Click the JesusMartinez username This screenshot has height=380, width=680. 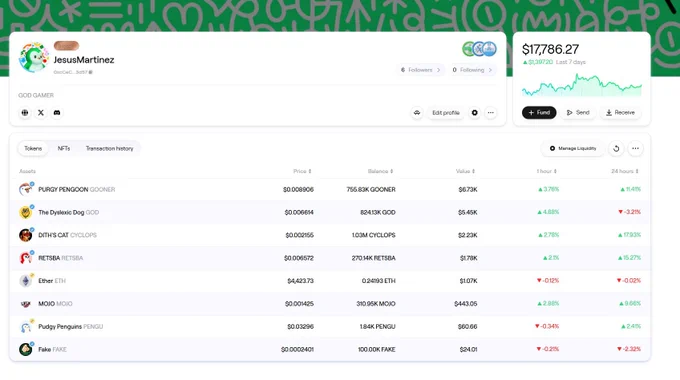pyautogui.click(x=84, y=60)
